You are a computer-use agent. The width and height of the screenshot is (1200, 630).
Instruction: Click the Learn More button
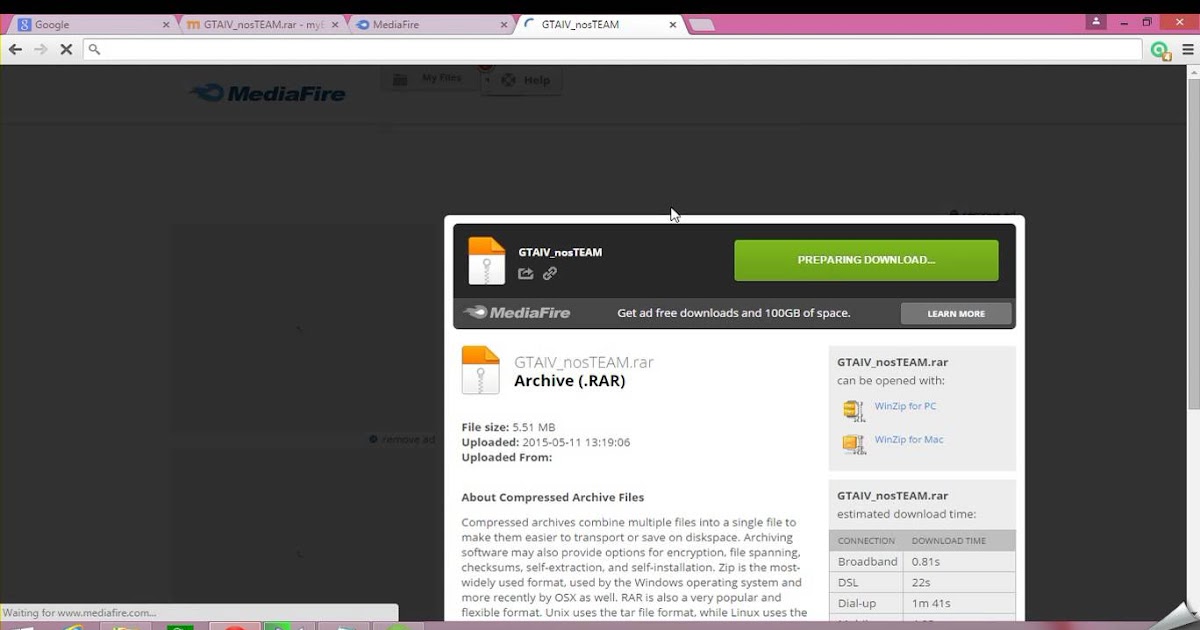tap(956, 313)
